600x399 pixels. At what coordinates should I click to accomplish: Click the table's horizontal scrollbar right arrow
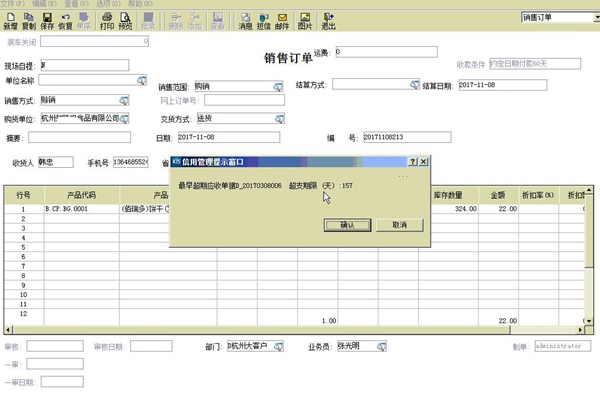coord(580,330)
